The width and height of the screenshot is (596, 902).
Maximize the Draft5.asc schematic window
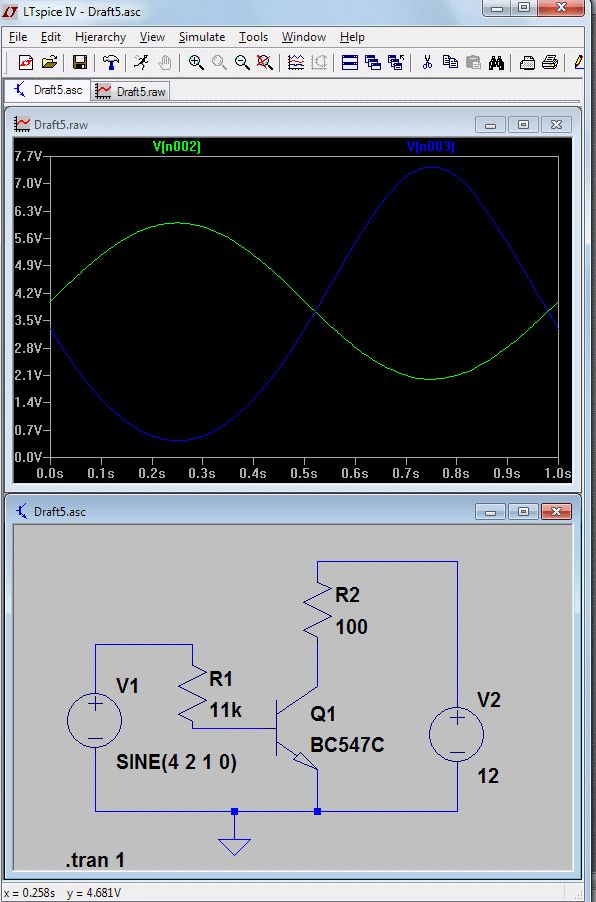523,511
